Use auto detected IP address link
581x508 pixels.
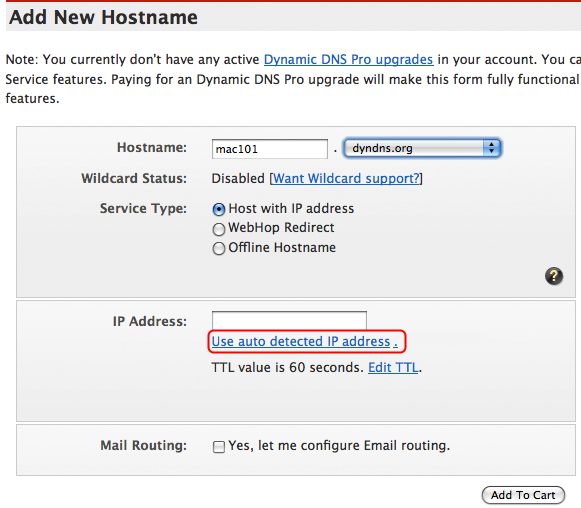(305, 341)
